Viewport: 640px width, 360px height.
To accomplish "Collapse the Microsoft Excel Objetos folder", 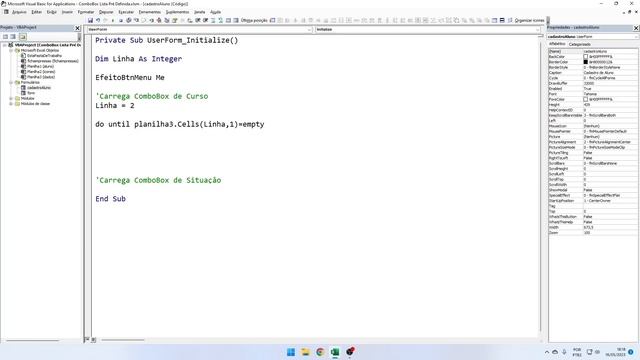I will click(x=11, y=51).
